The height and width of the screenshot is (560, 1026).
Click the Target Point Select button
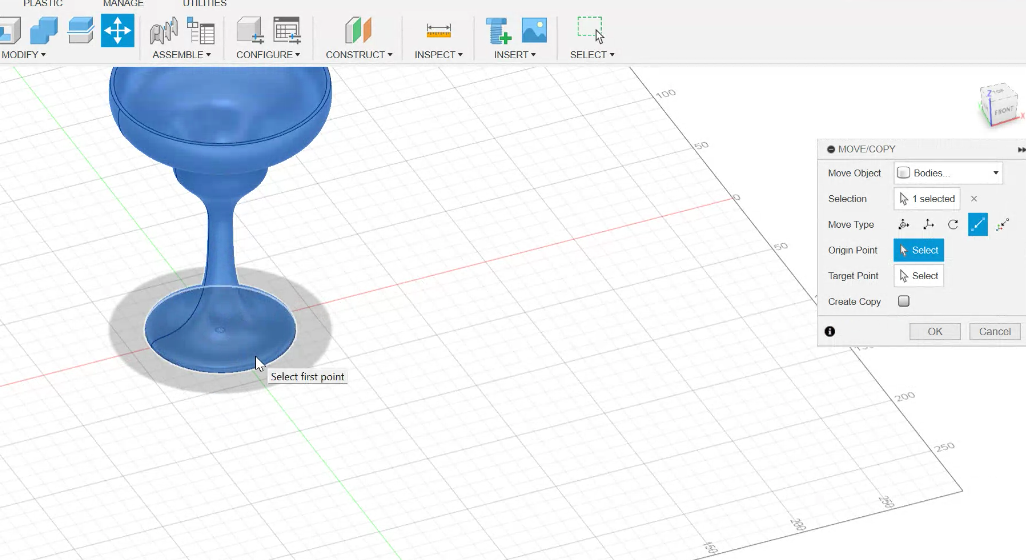[x=919, y=276]
